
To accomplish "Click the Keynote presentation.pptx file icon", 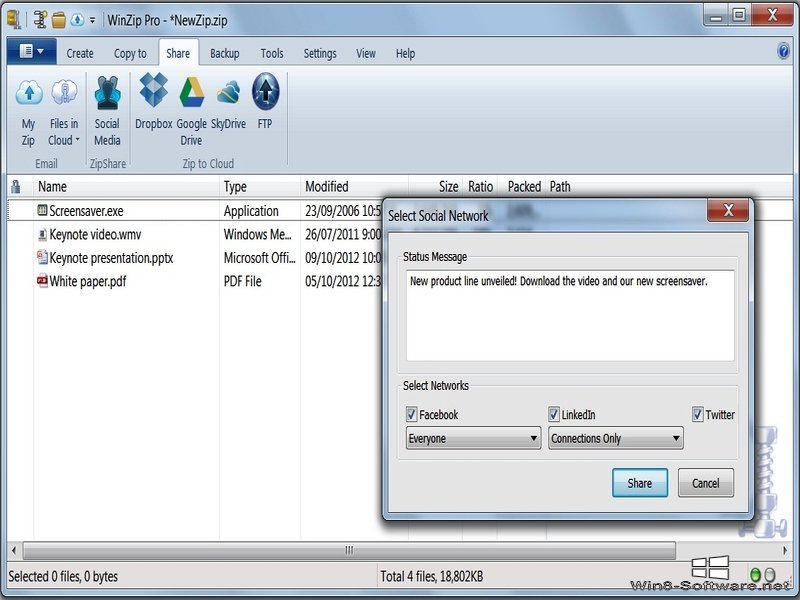I will point(42,257).
